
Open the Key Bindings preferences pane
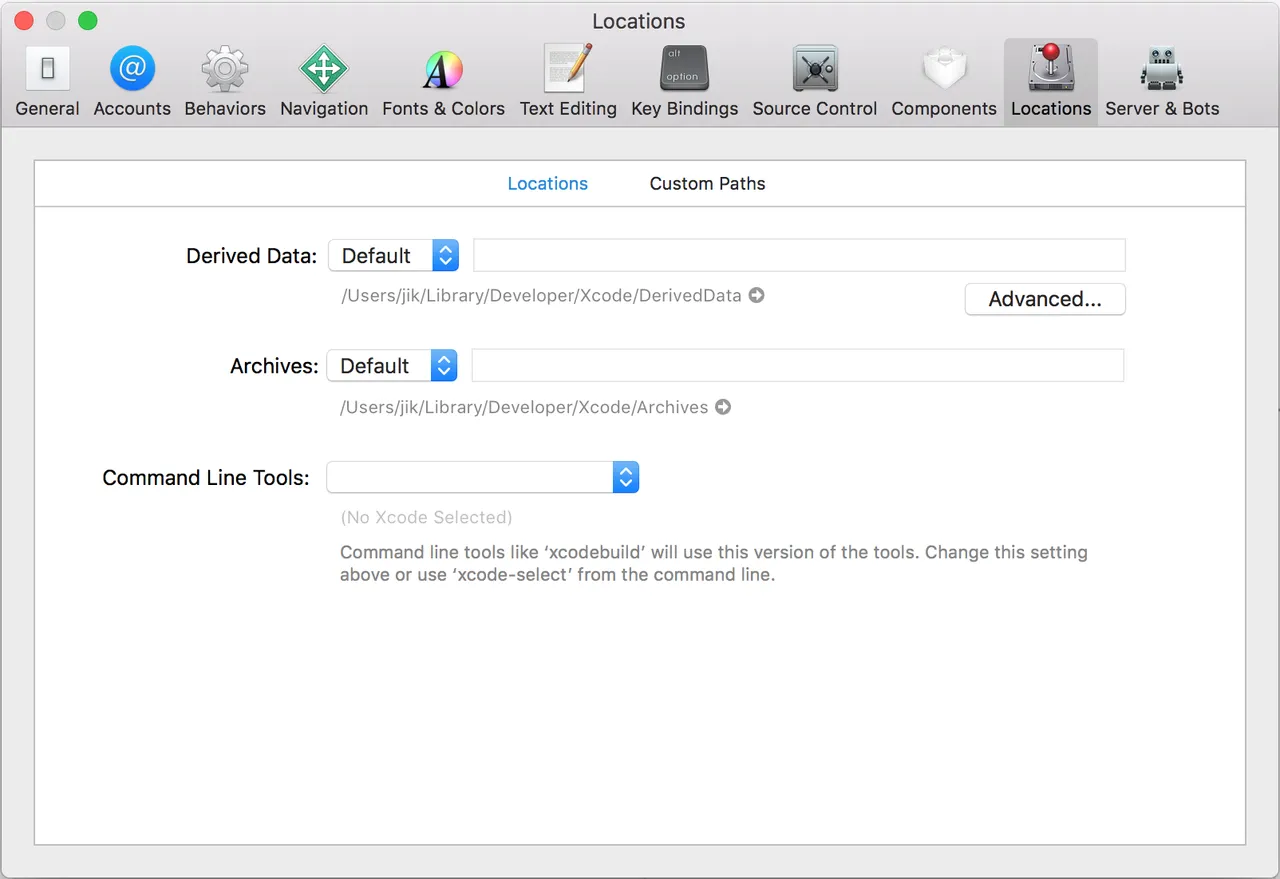click(x=685, y=82)
